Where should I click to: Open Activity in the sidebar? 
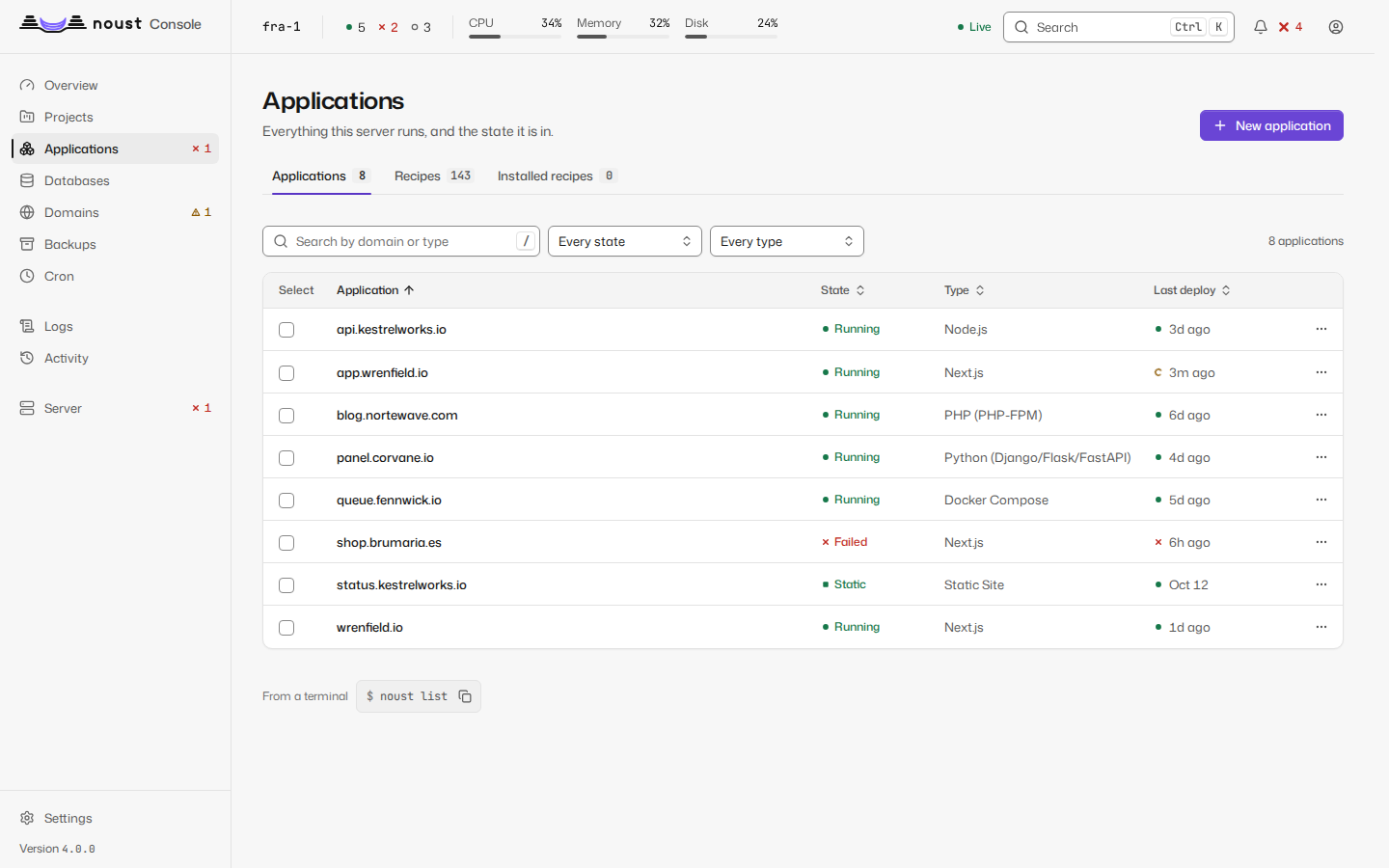[116, 358]
